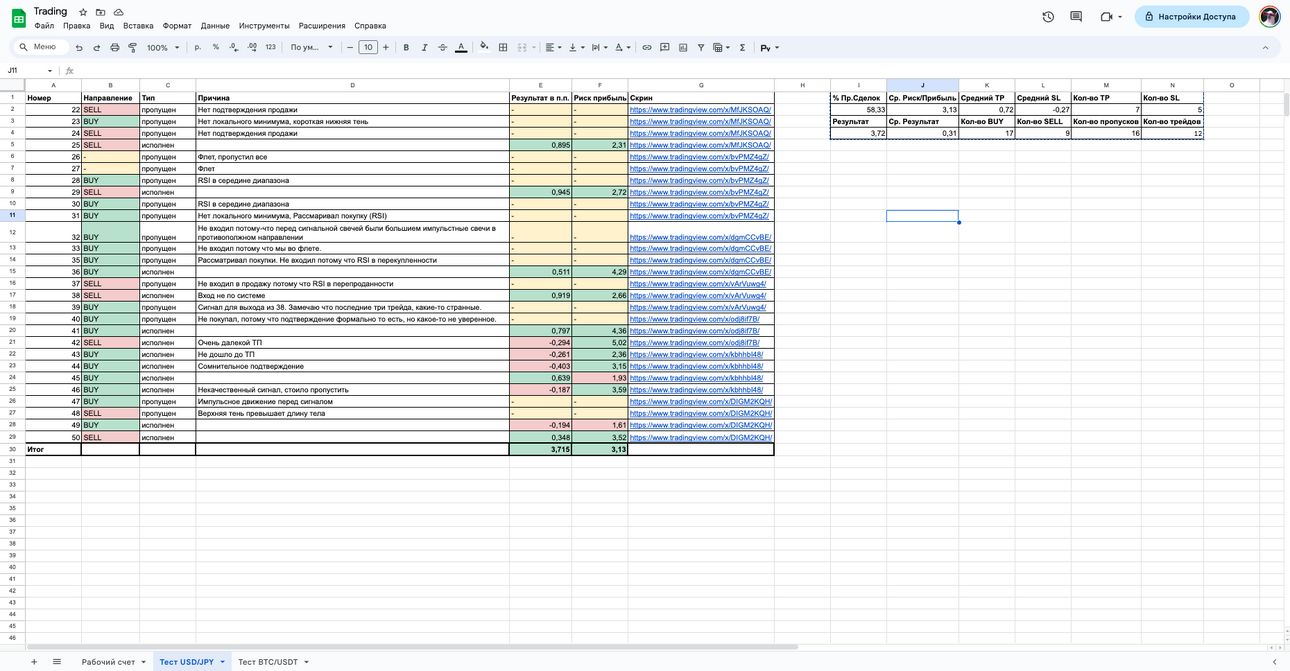Open the zoom 100% dropdown
1290x671 pixels.
click(x=163, y=48)
